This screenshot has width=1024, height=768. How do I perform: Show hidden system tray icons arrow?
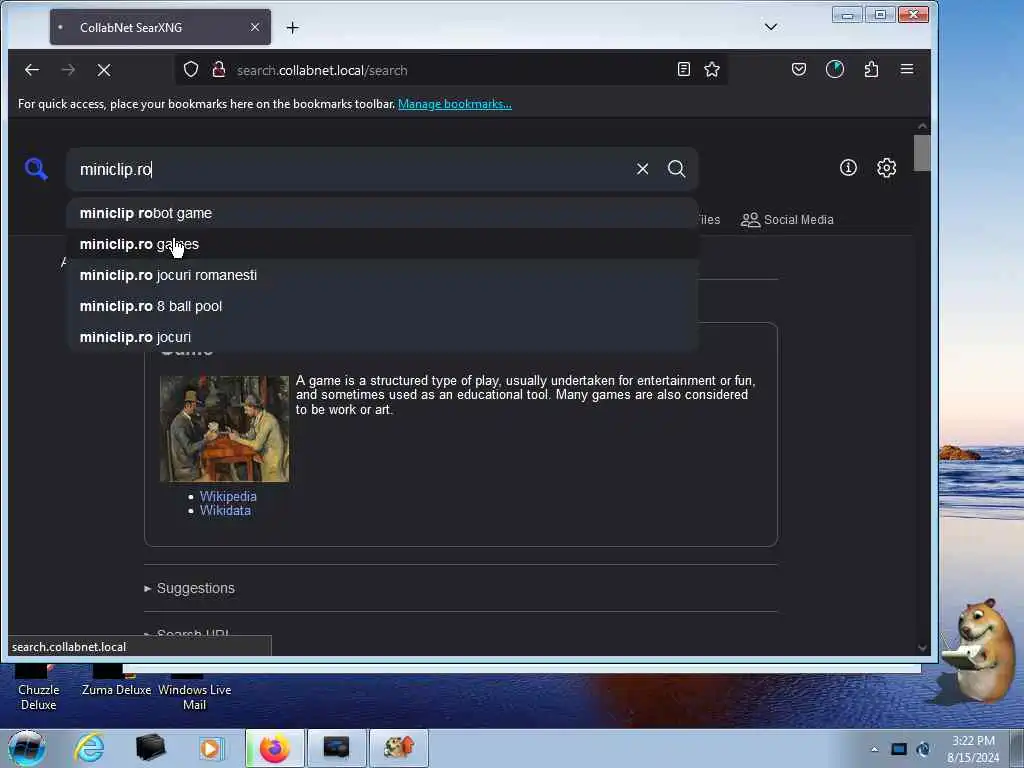tap(874, 749)
